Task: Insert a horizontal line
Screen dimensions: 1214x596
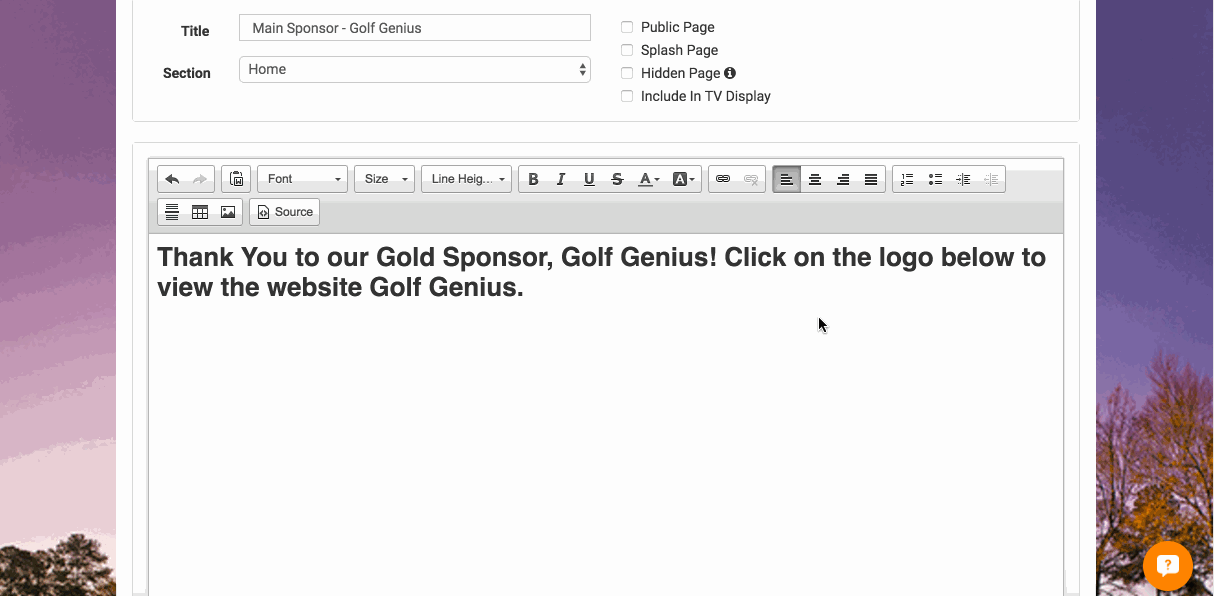Action: coord(172,212)
